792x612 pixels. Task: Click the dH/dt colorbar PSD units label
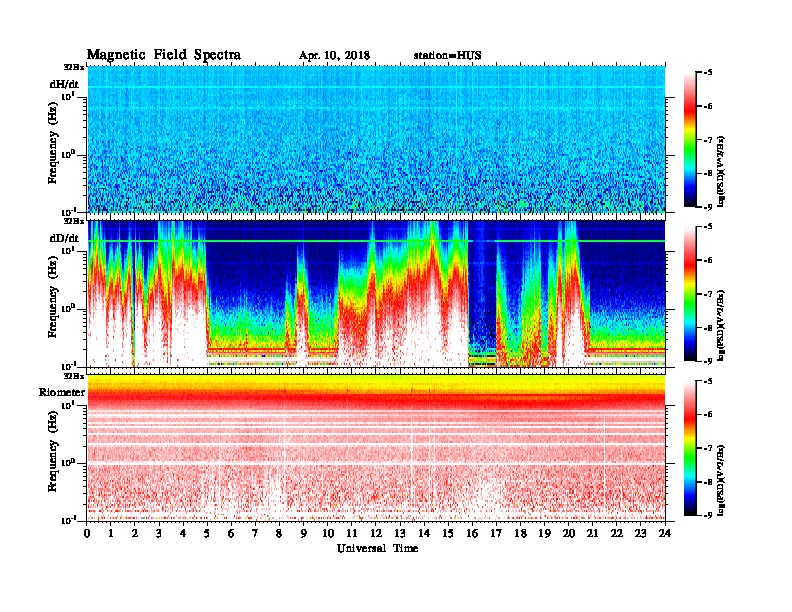pyautogui.click(x=721, y=172)
